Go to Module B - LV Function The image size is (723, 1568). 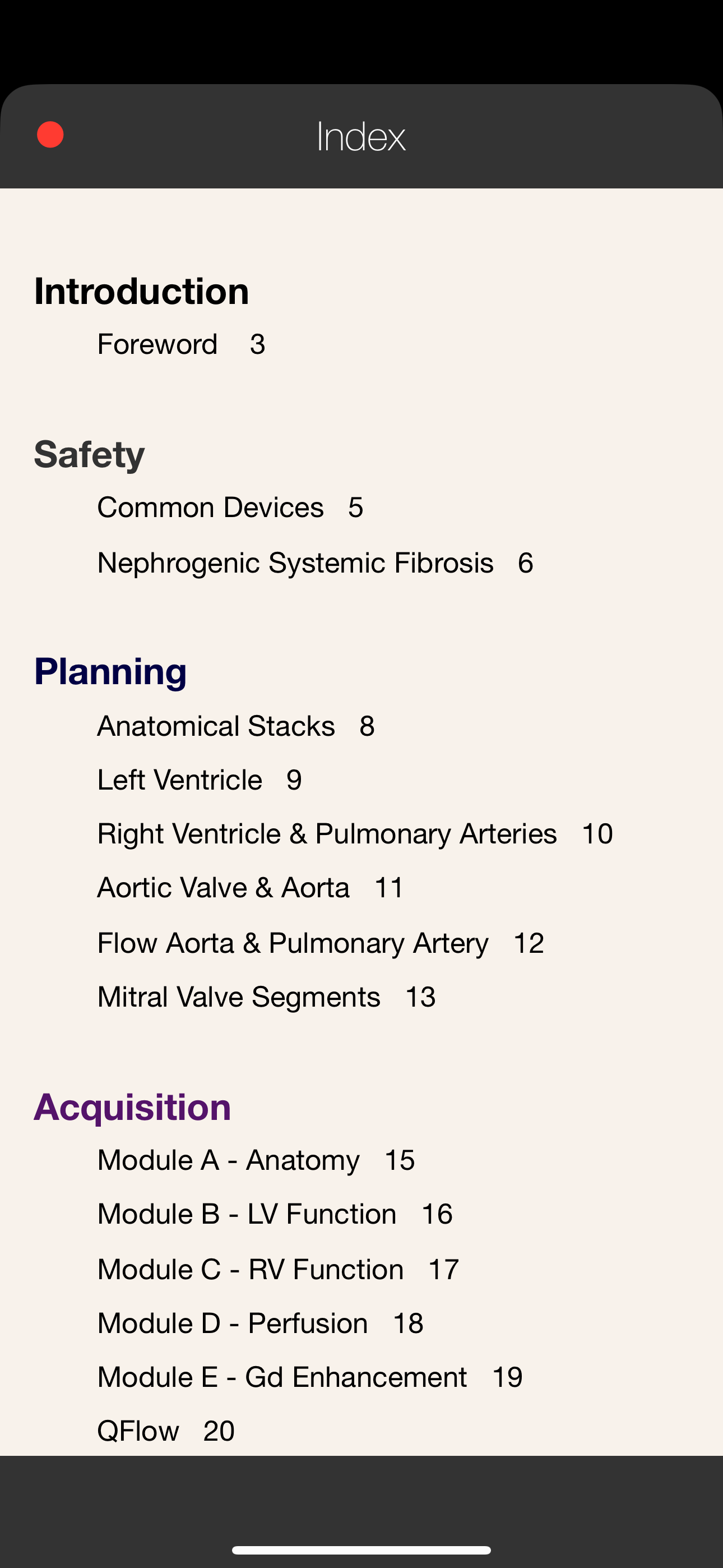coord(275,1214)
